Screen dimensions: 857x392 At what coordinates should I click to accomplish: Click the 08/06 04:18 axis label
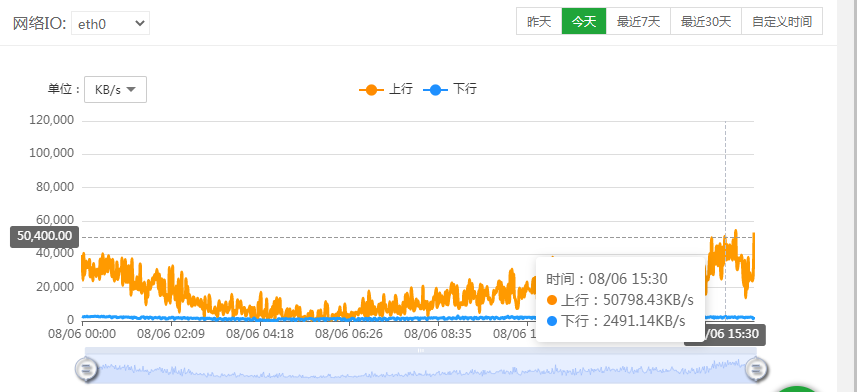(x=260, y=333)
